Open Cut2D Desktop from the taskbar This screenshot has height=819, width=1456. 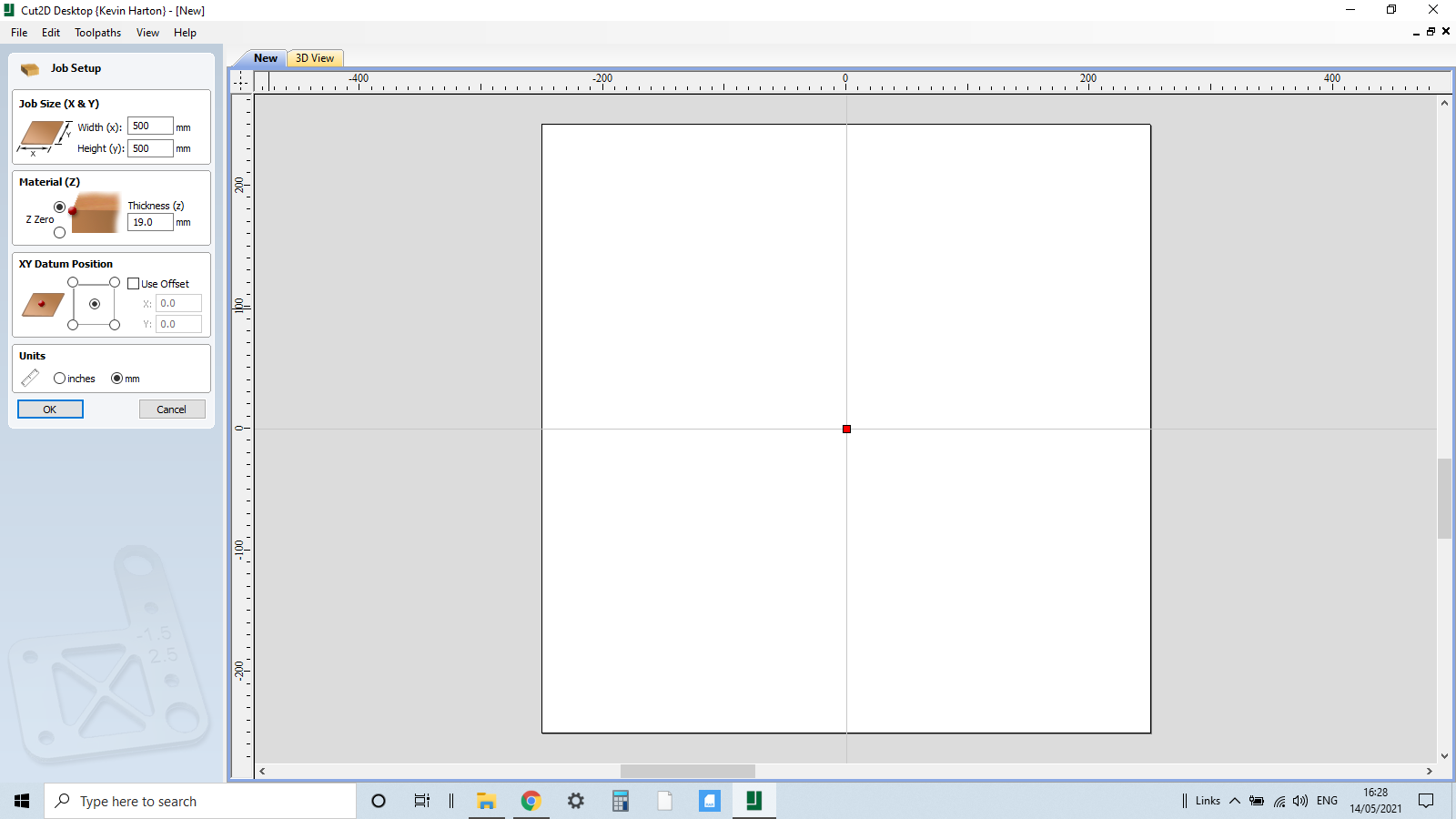pyautogui.click(x=753, y=801)
